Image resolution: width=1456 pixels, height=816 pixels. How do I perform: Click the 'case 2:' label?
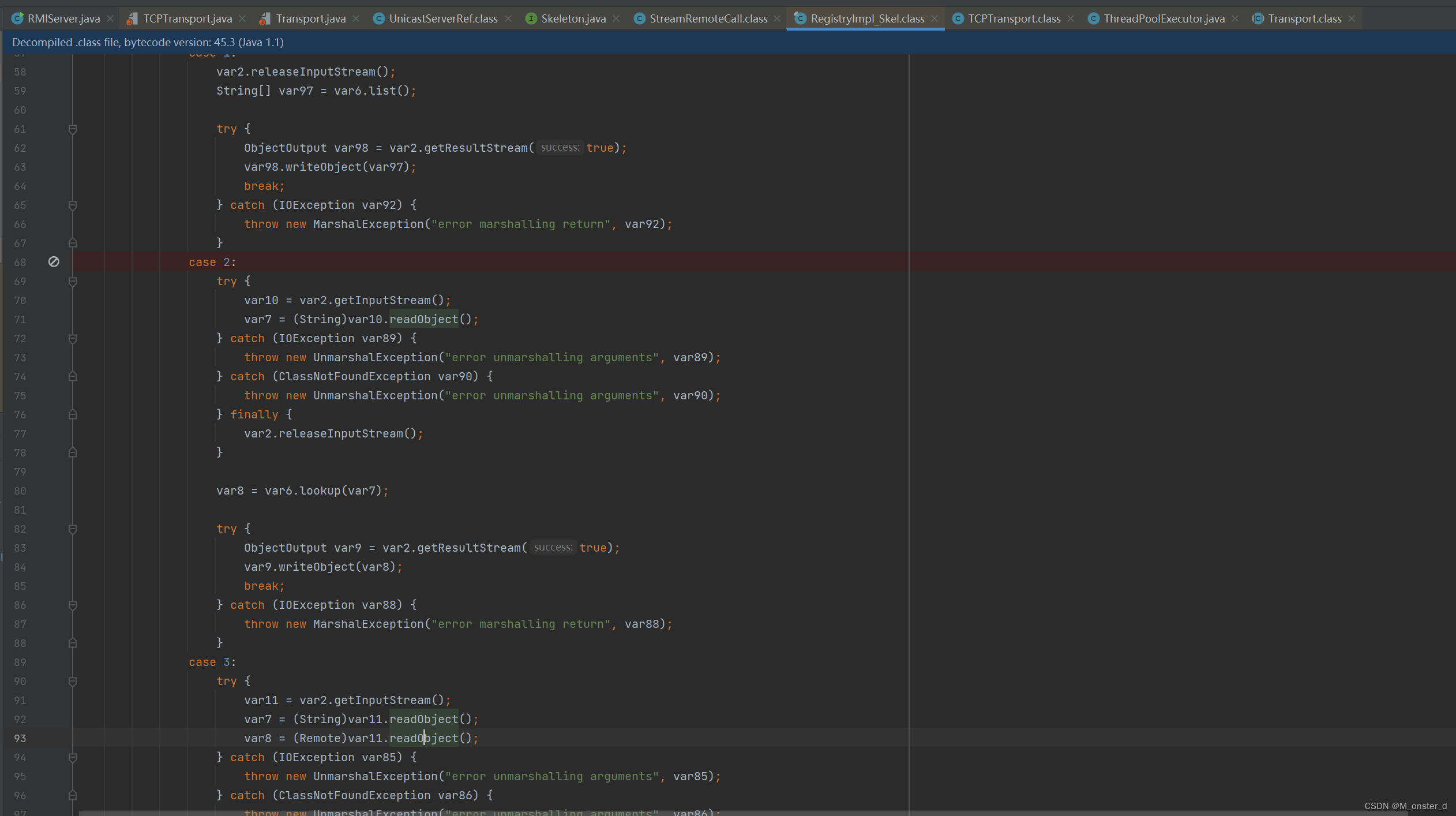pos(212,262)
